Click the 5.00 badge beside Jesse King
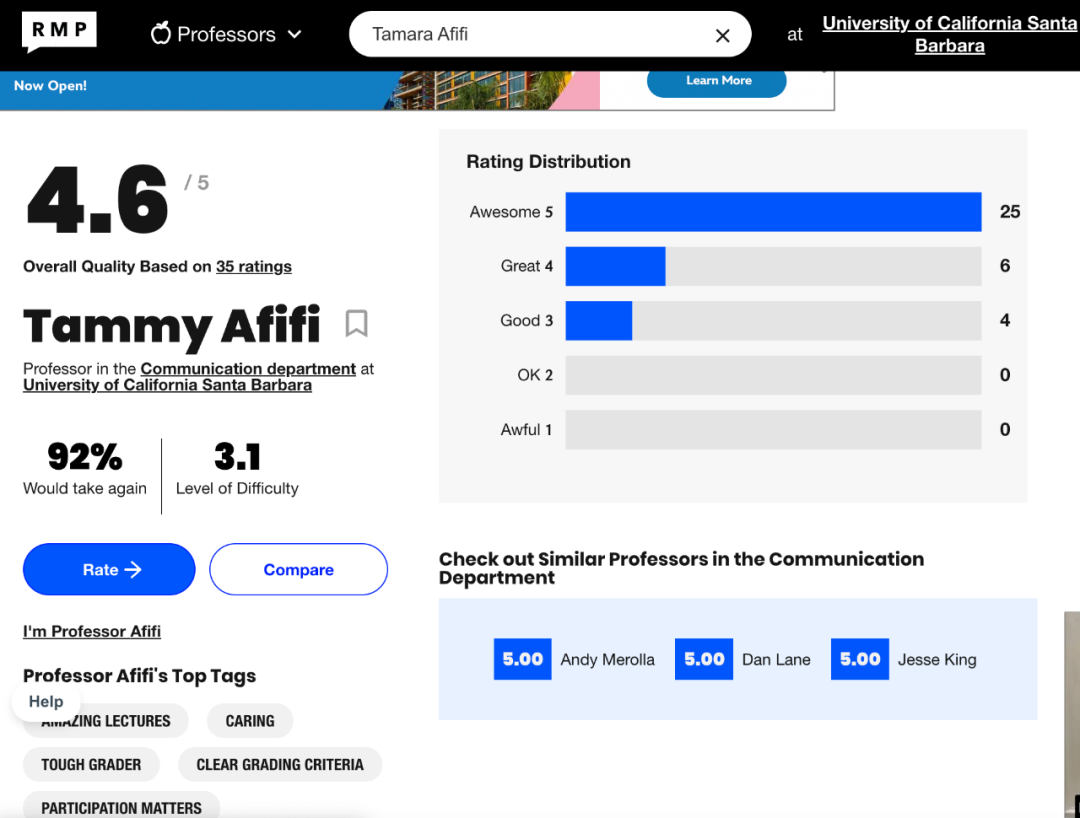This screenshot has width=1080, height=818. [860, 660]
